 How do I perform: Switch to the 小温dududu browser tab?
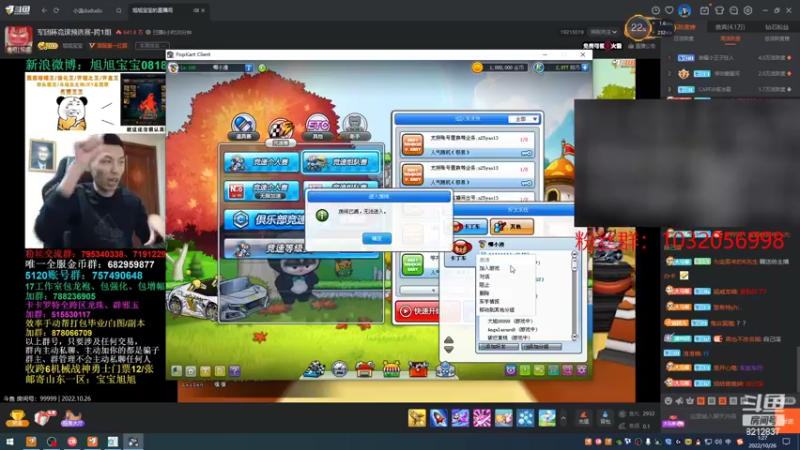(x=87, y=10)
